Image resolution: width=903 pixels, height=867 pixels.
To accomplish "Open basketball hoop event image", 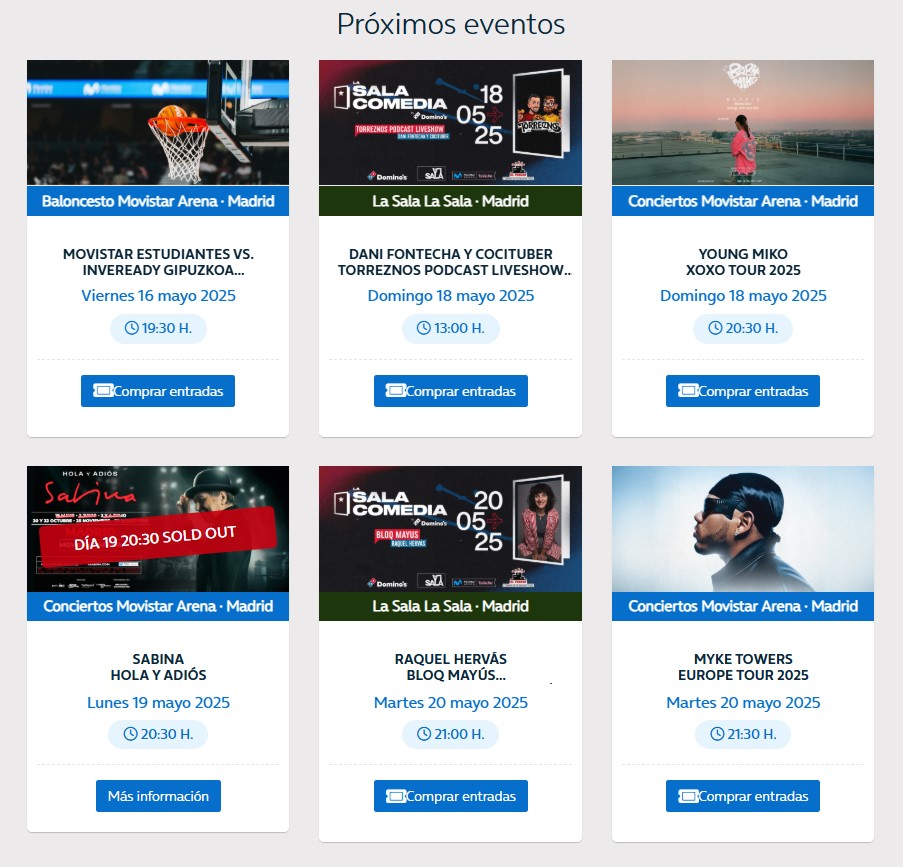I will pos(158,123).
